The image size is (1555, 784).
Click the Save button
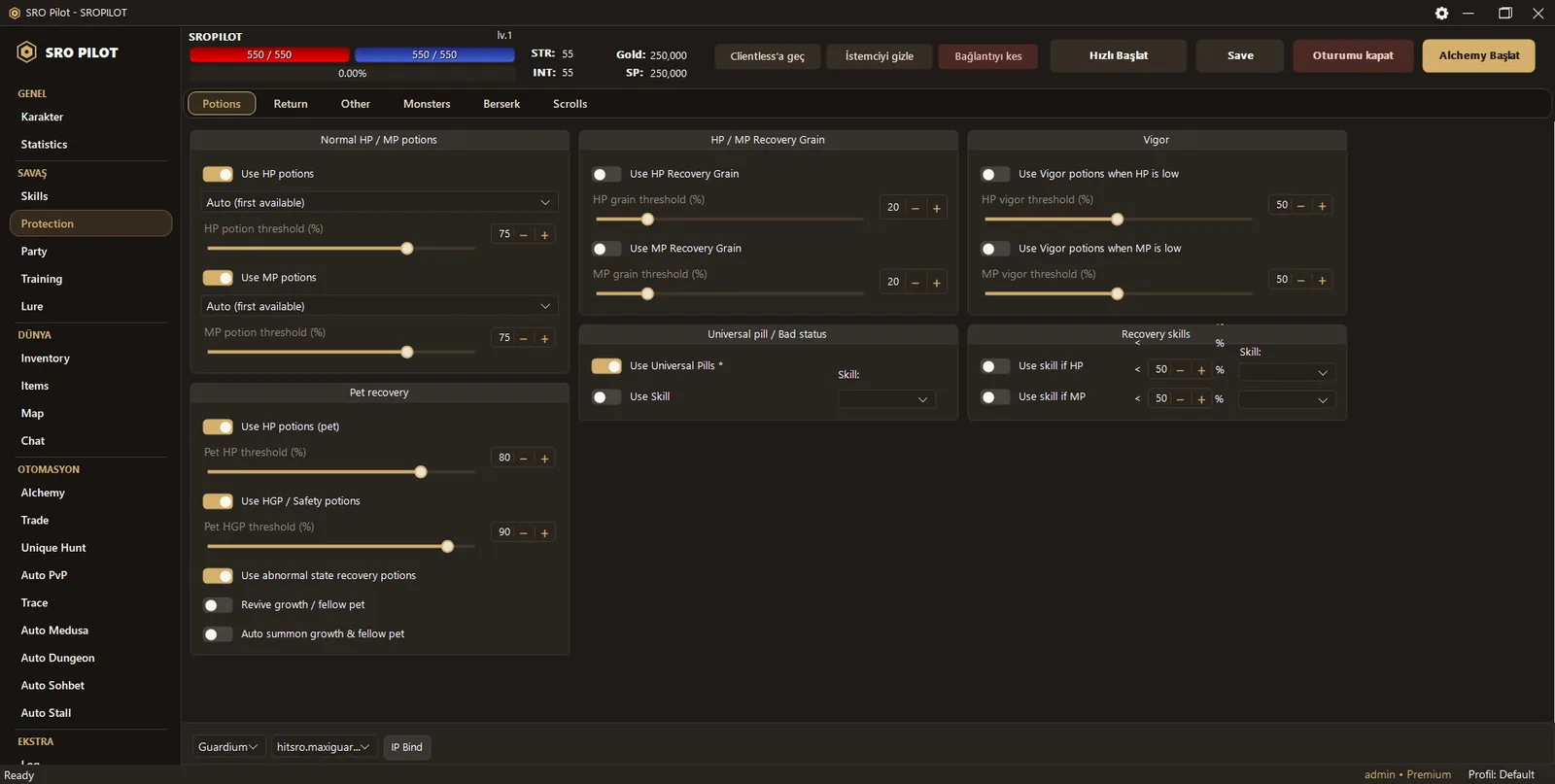pos(1240,55)
